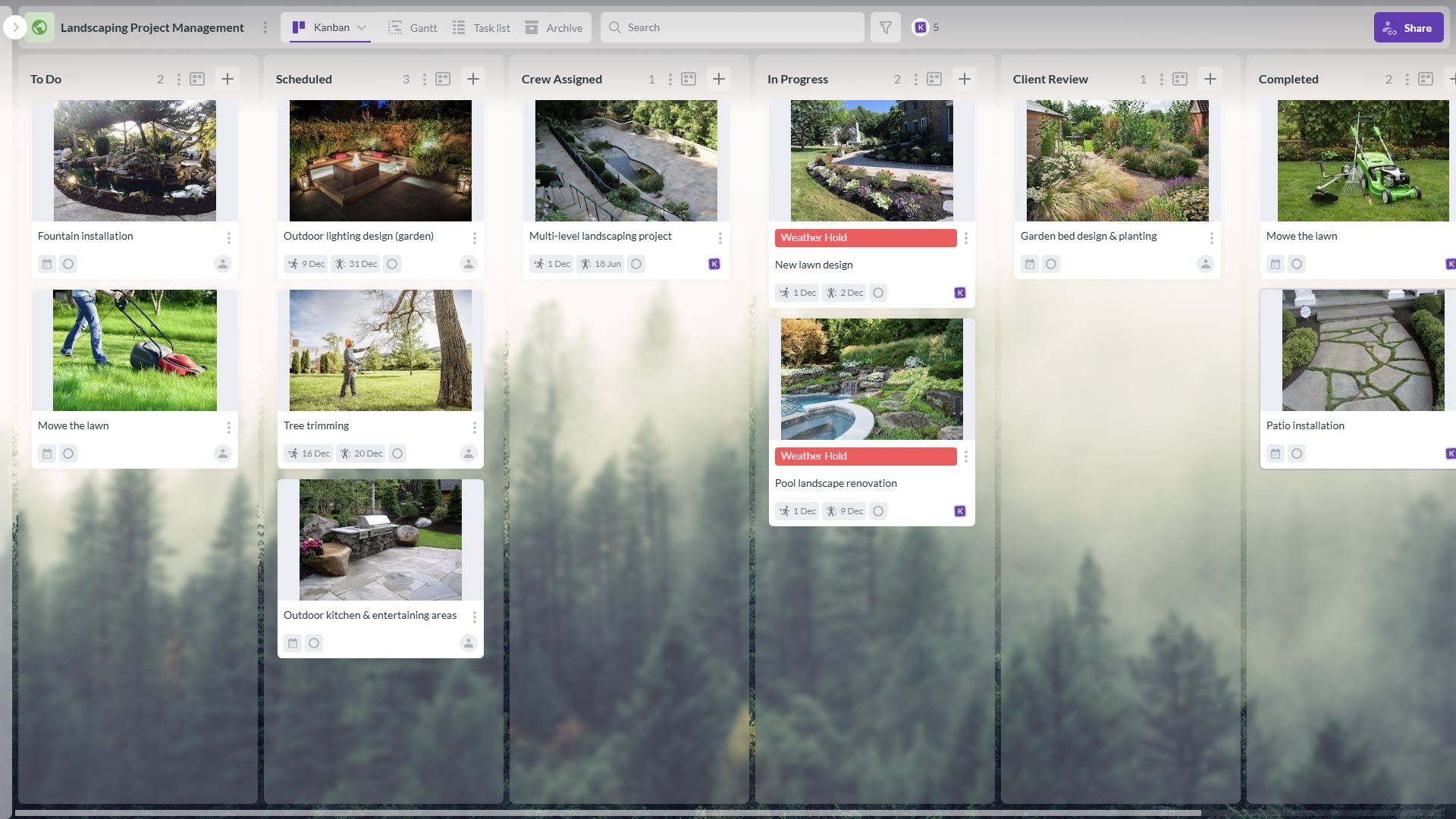The height and width of the screenshot is (819, 1456).
Task: Toggle the circle on Garden bed design & planting
Action: [1050, 263]
